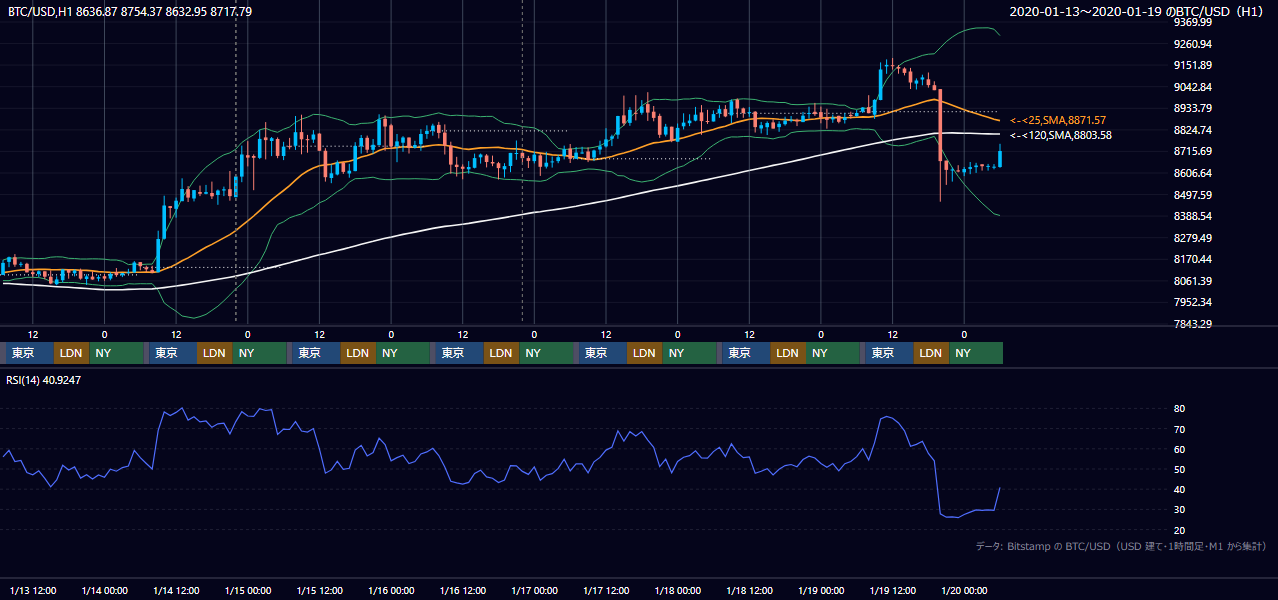Select the 1/17 00:00 time axis label
Screen dimensions: 1278x600
pyautogui.click(x=534, y=590)
